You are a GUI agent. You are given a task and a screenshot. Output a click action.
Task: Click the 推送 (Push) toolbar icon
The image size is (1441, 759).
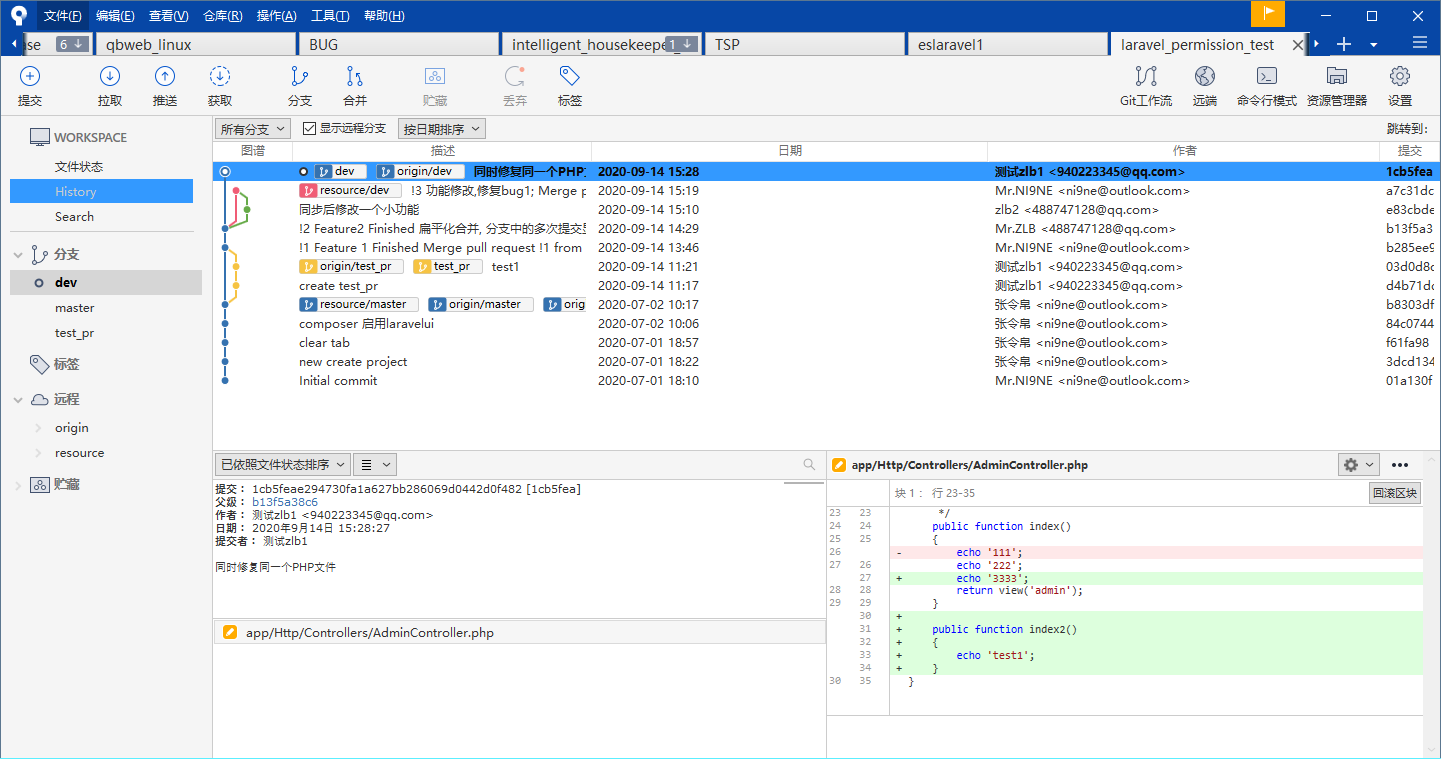[x=165, y=77]
